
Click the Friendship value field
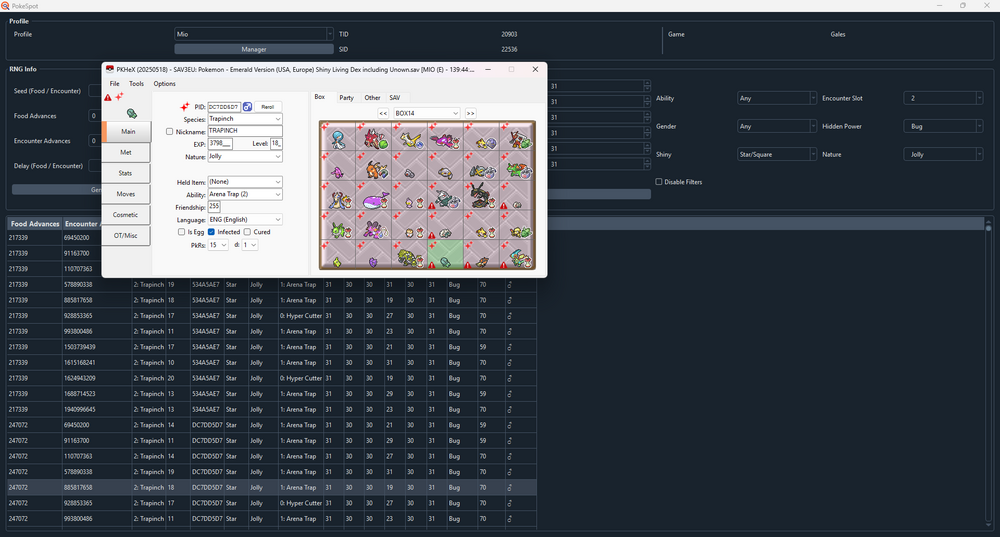pos(215,206)
